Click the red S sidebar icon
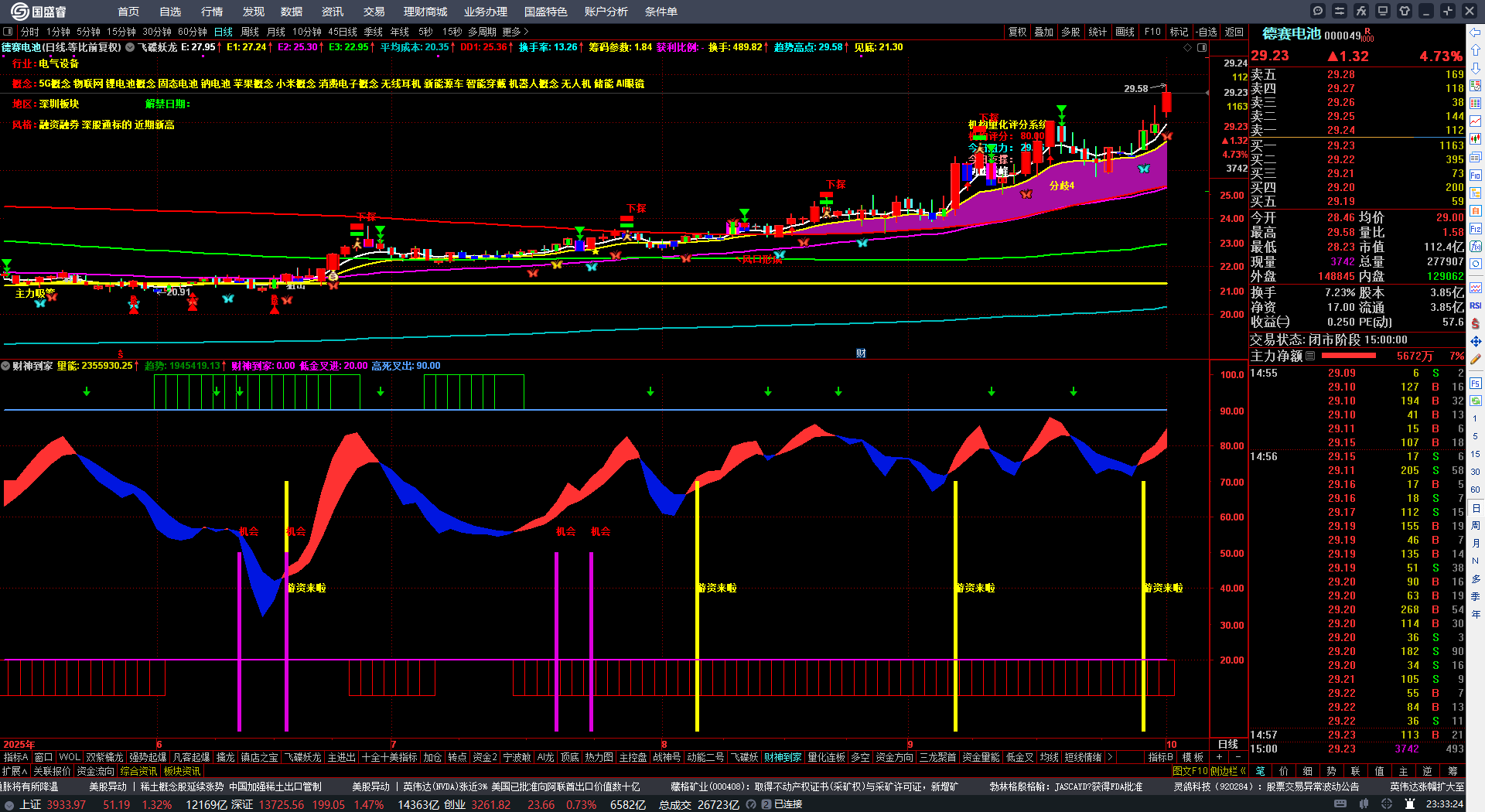 click(1476, 323)
